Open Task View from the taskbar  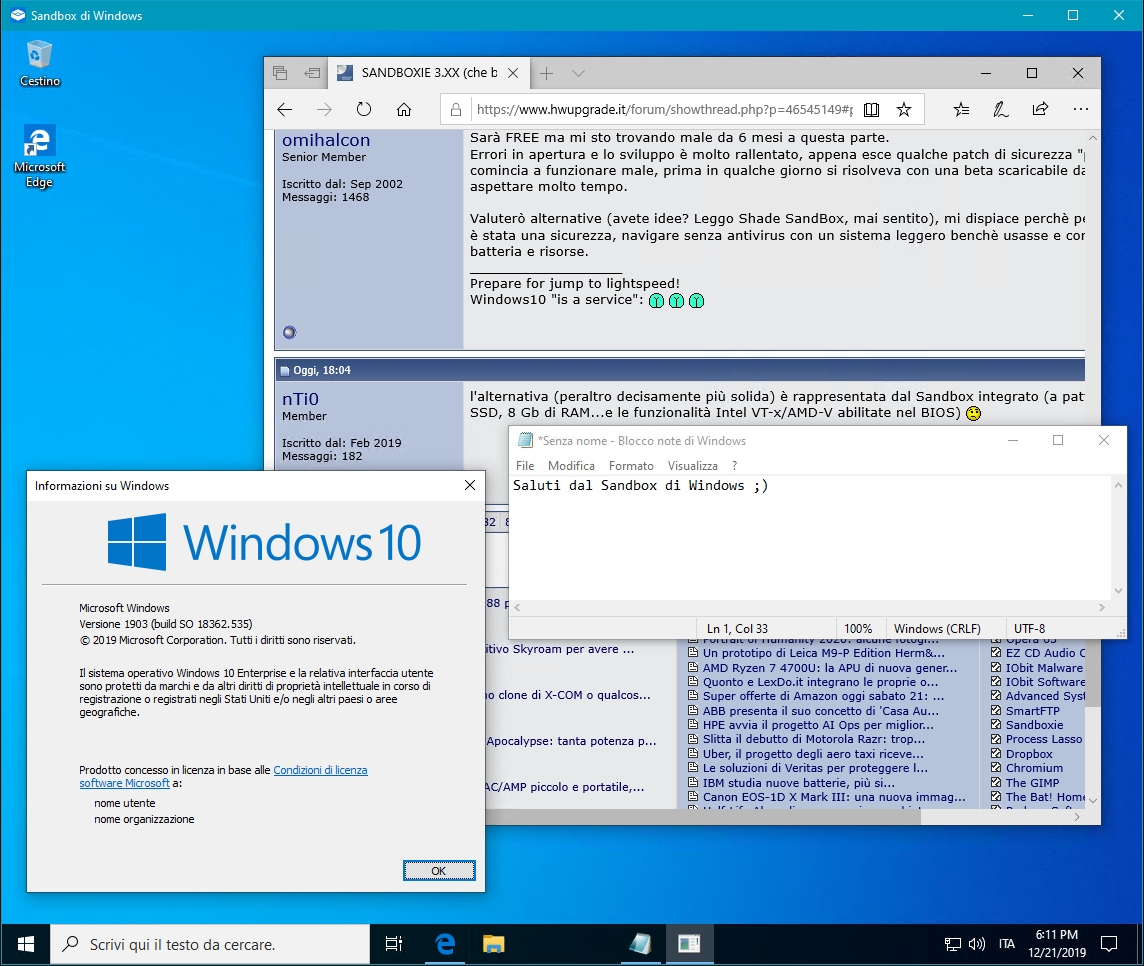(x=394, y=945)
